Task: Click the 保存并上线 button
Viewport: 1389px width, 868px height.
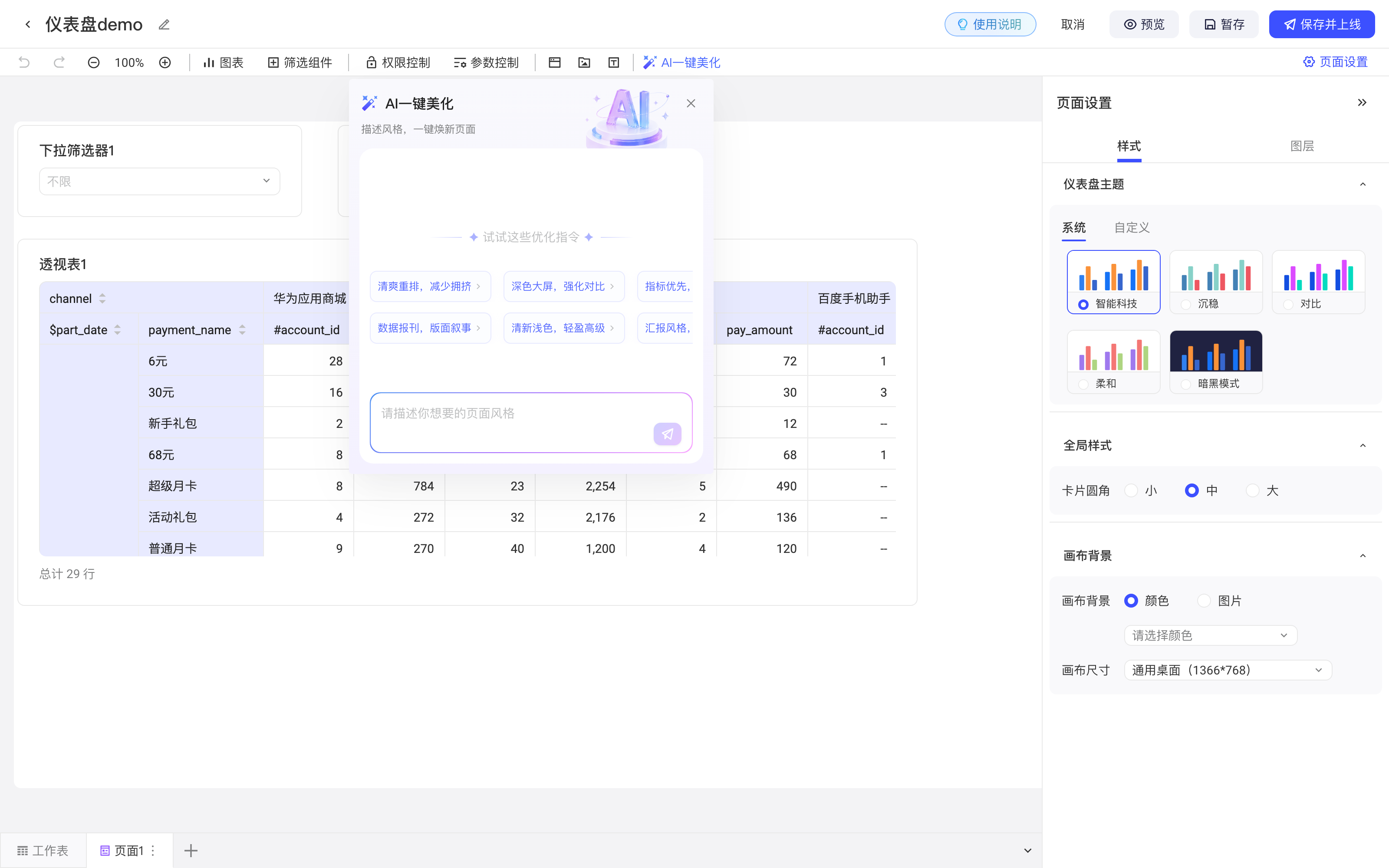Action: point(1321,24)
